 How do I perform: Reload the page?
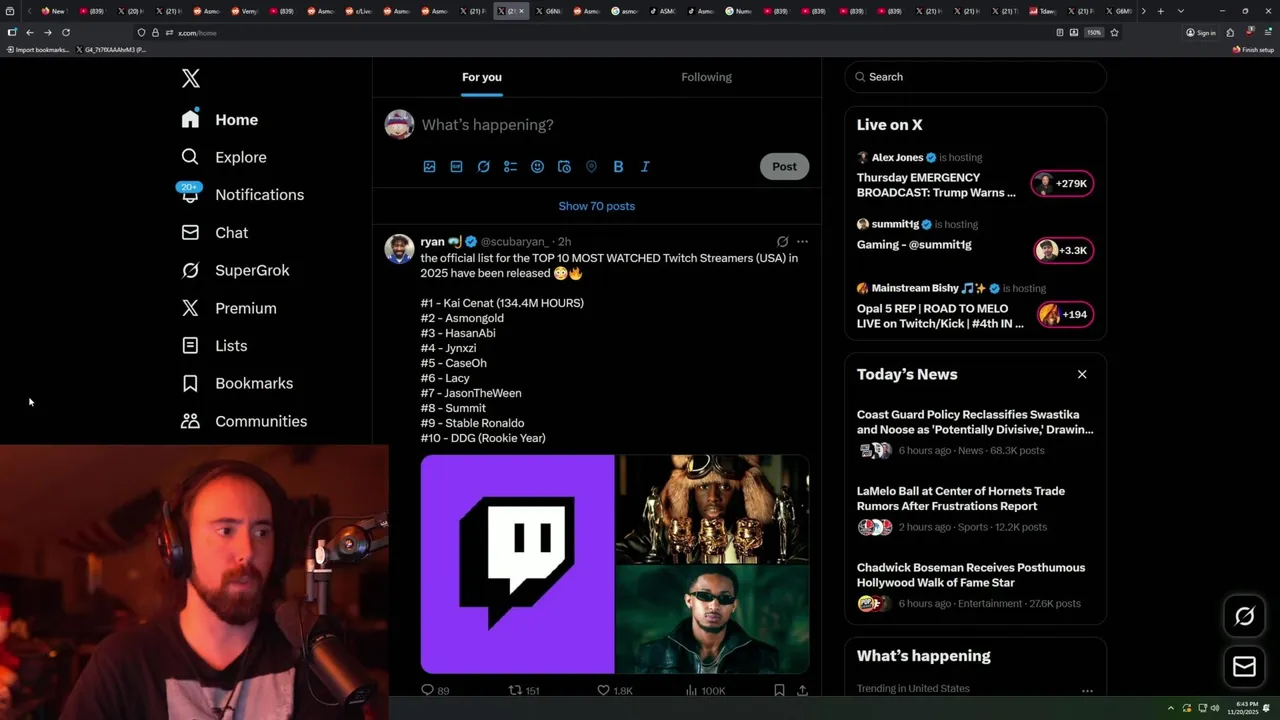(66, 32)
